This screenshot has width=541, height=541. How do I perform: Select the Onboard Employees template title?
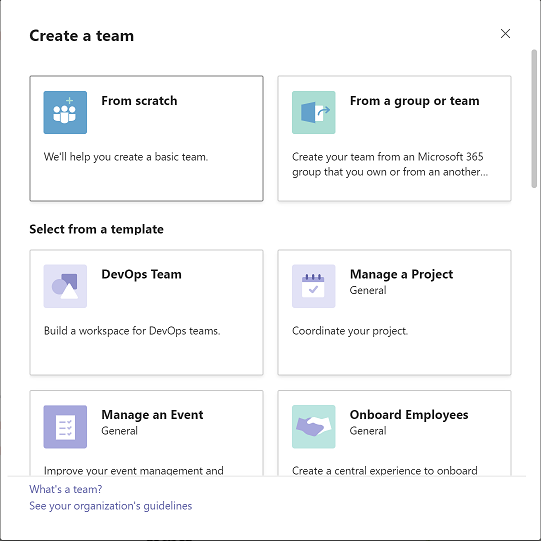(409, 415)
